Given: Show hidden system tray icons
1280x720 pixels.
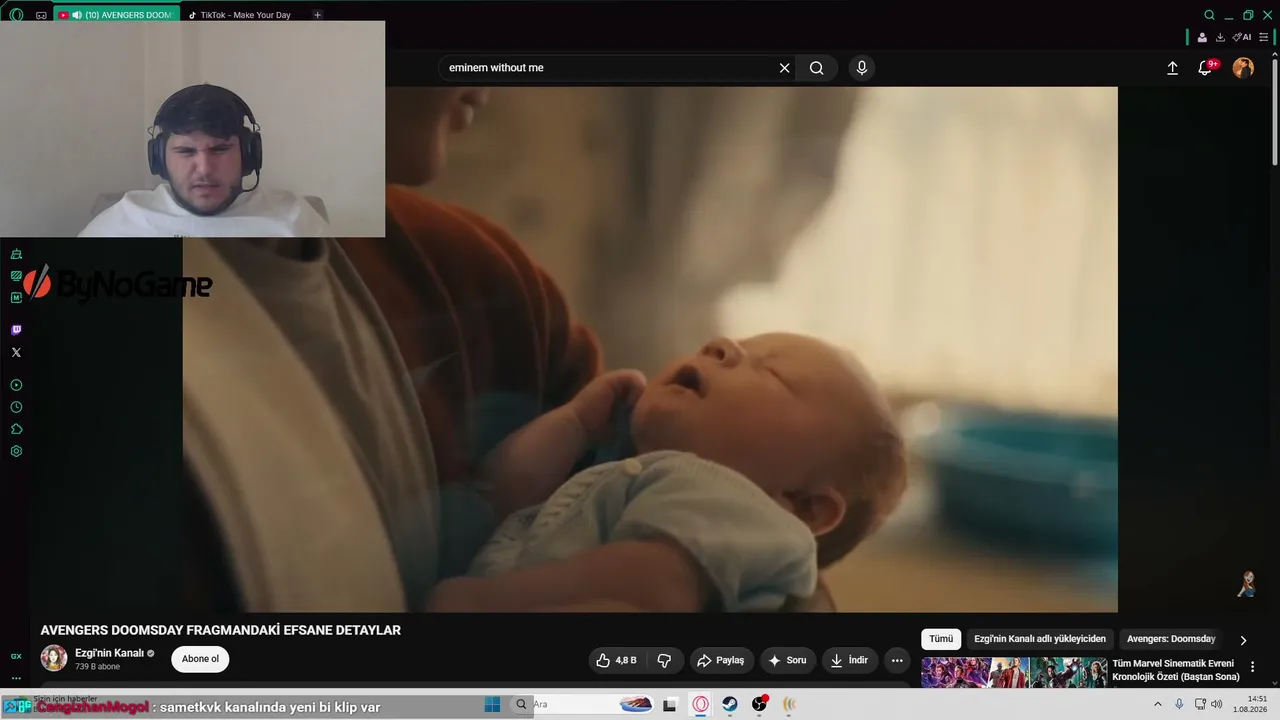Looking at the screenshot, I should (1158, 704).
